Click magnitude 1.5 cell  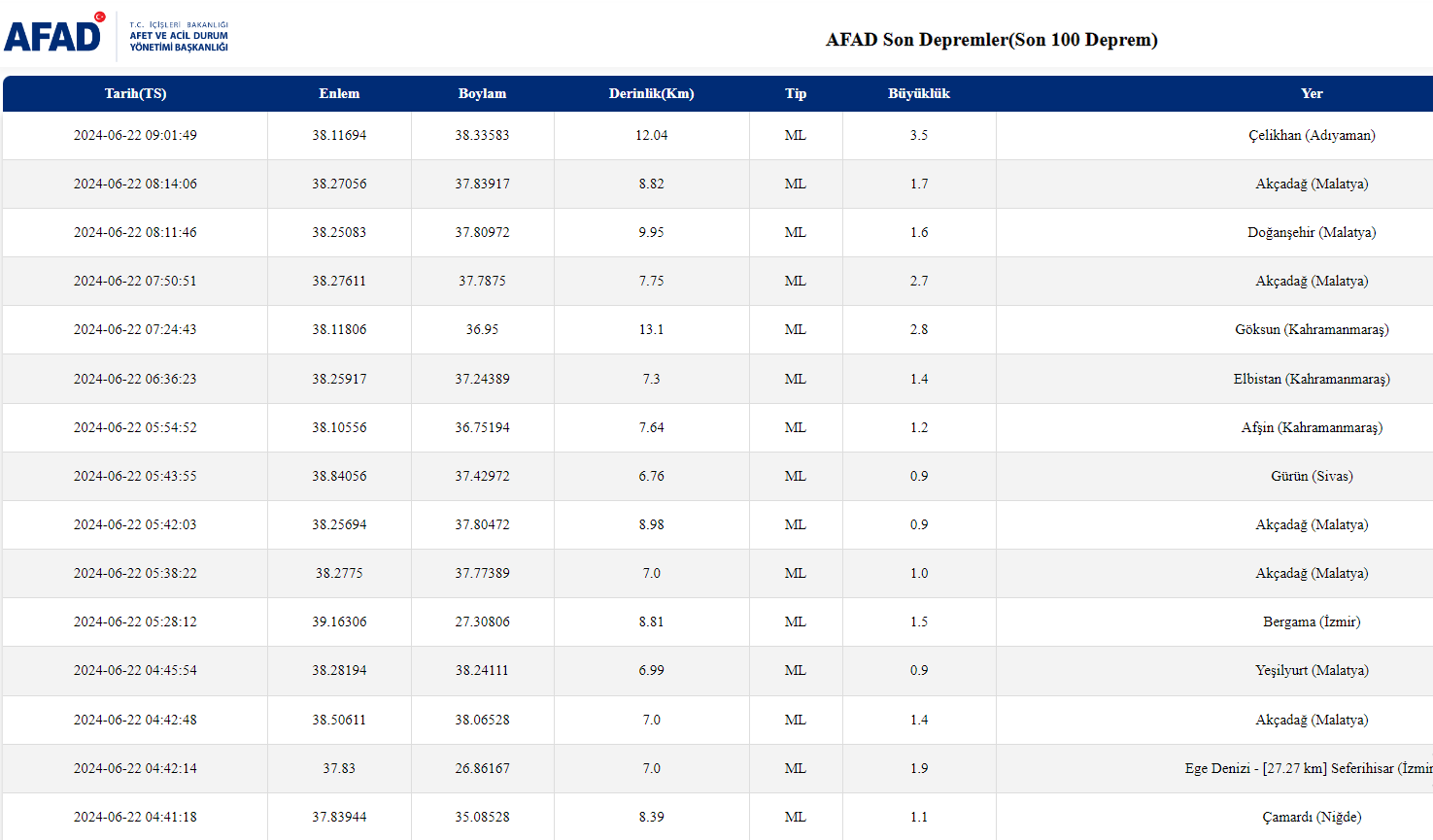click(919, 622)
